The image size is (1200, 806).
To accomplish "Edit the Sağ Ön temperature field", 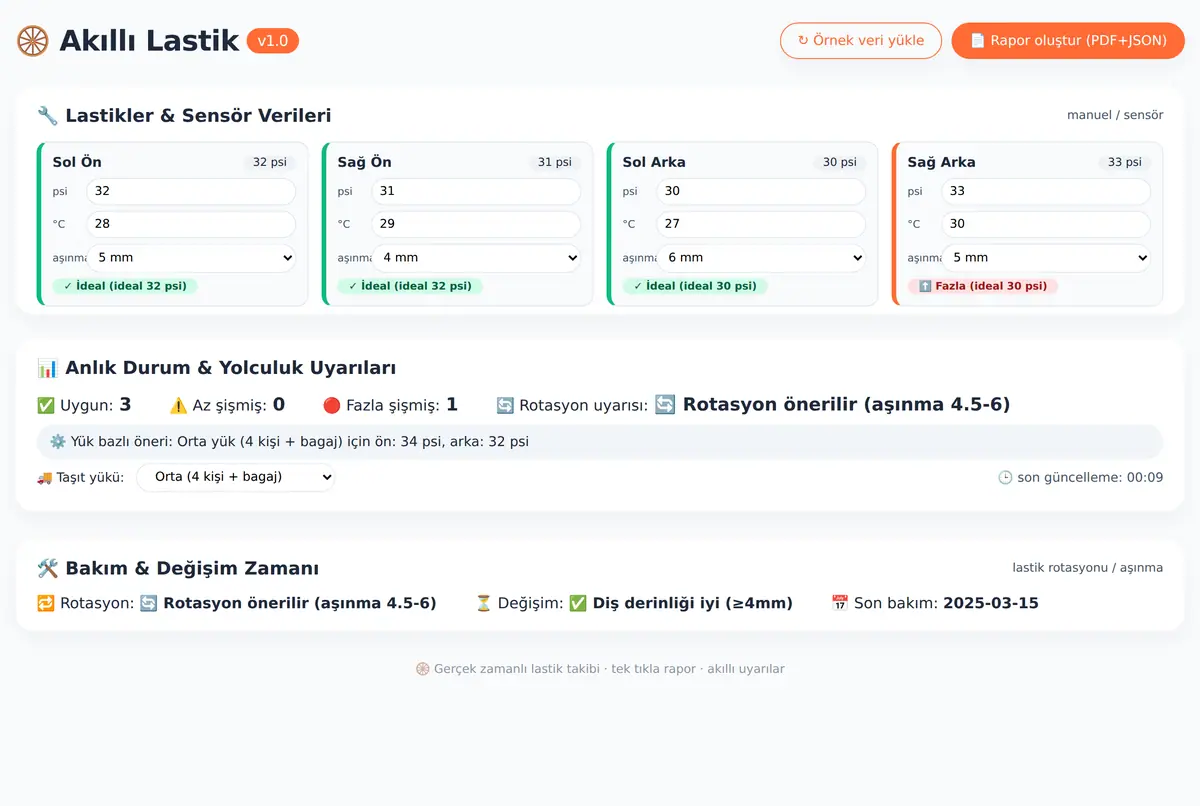I will (x=476, y=224).
